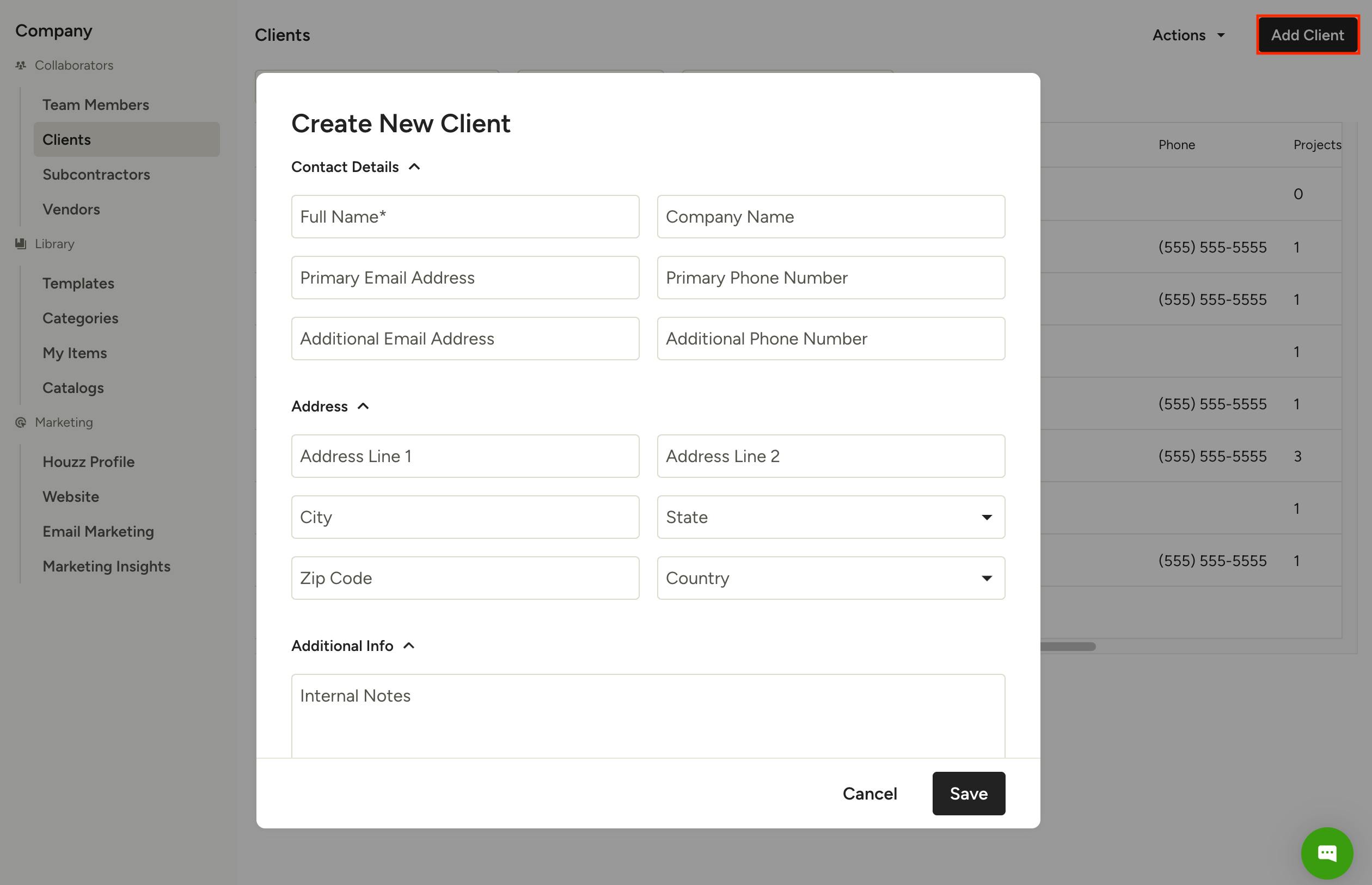Click the Marketing section icon
1372x885 pixels.
(x=21, y=422)
